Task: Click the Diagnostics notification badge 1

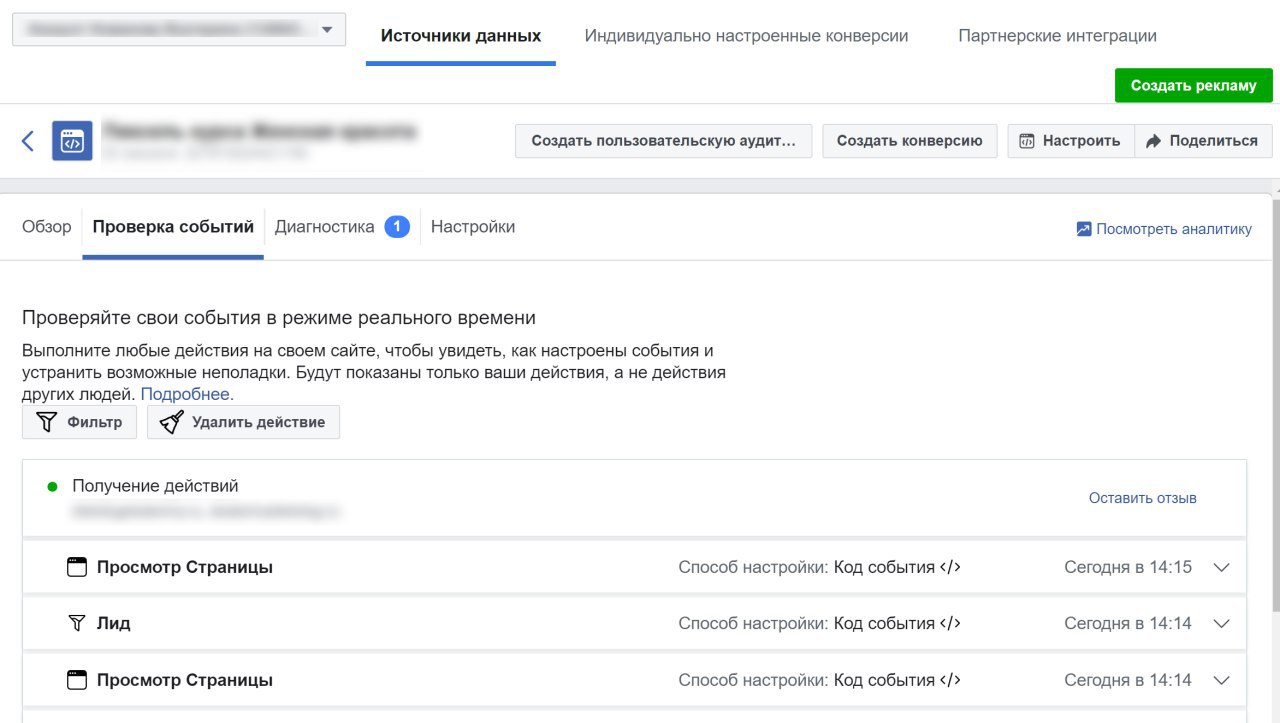Action: [397, 227]
